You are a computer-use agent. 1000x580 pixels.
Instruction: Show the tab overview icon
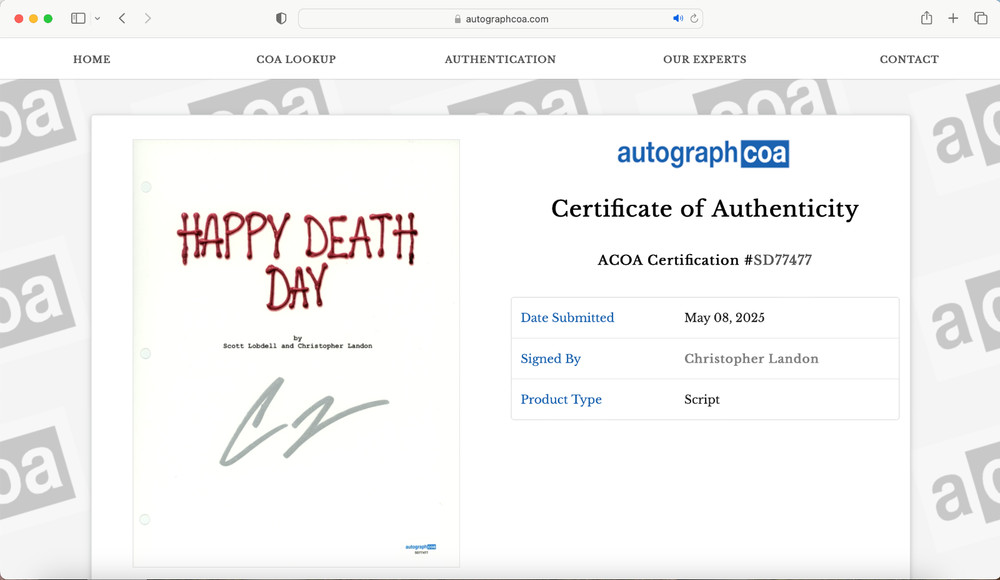coord(980,19)
